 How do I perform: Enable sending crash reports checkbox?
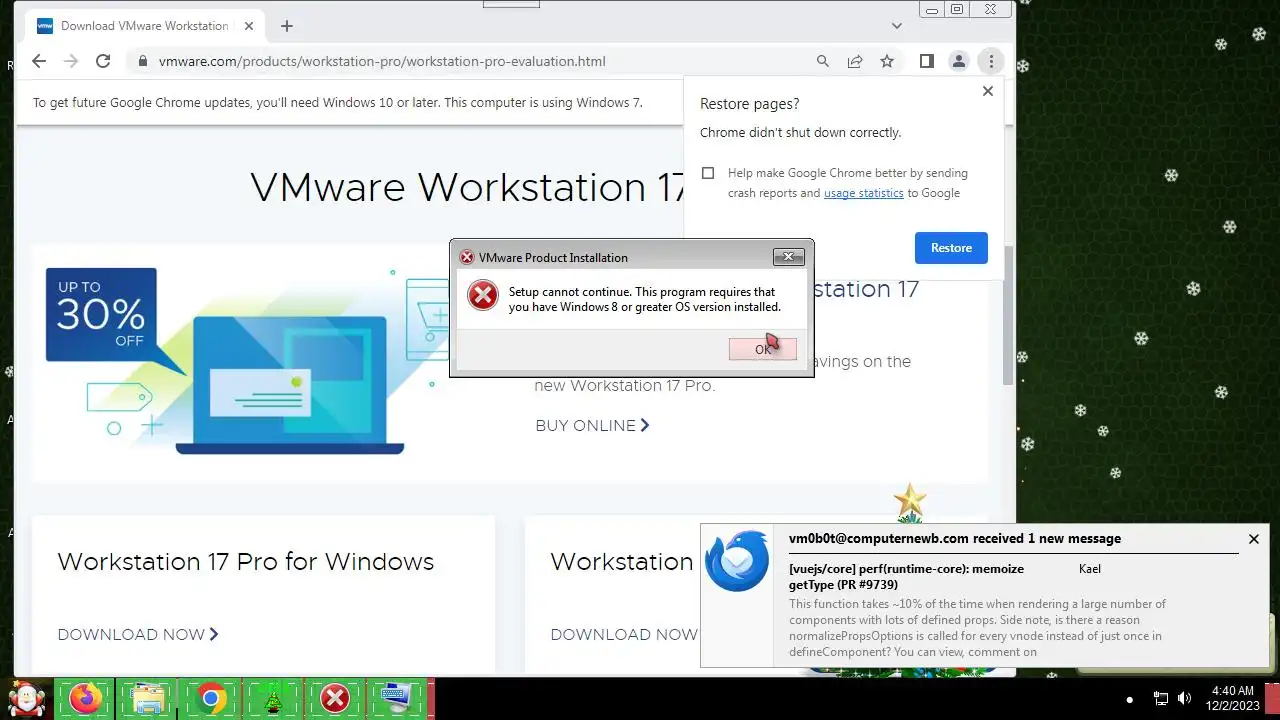[708, 173]
